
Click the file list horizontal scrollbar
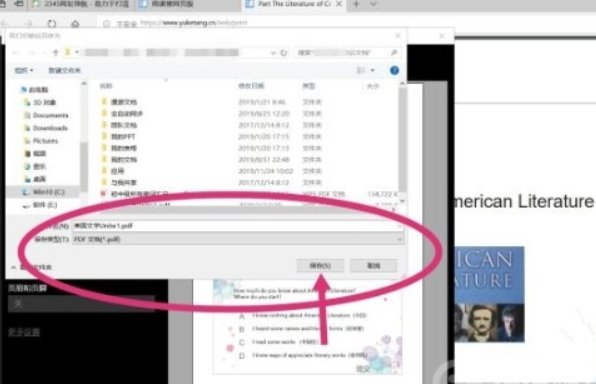pyautogui.click(x=243, y=209)
